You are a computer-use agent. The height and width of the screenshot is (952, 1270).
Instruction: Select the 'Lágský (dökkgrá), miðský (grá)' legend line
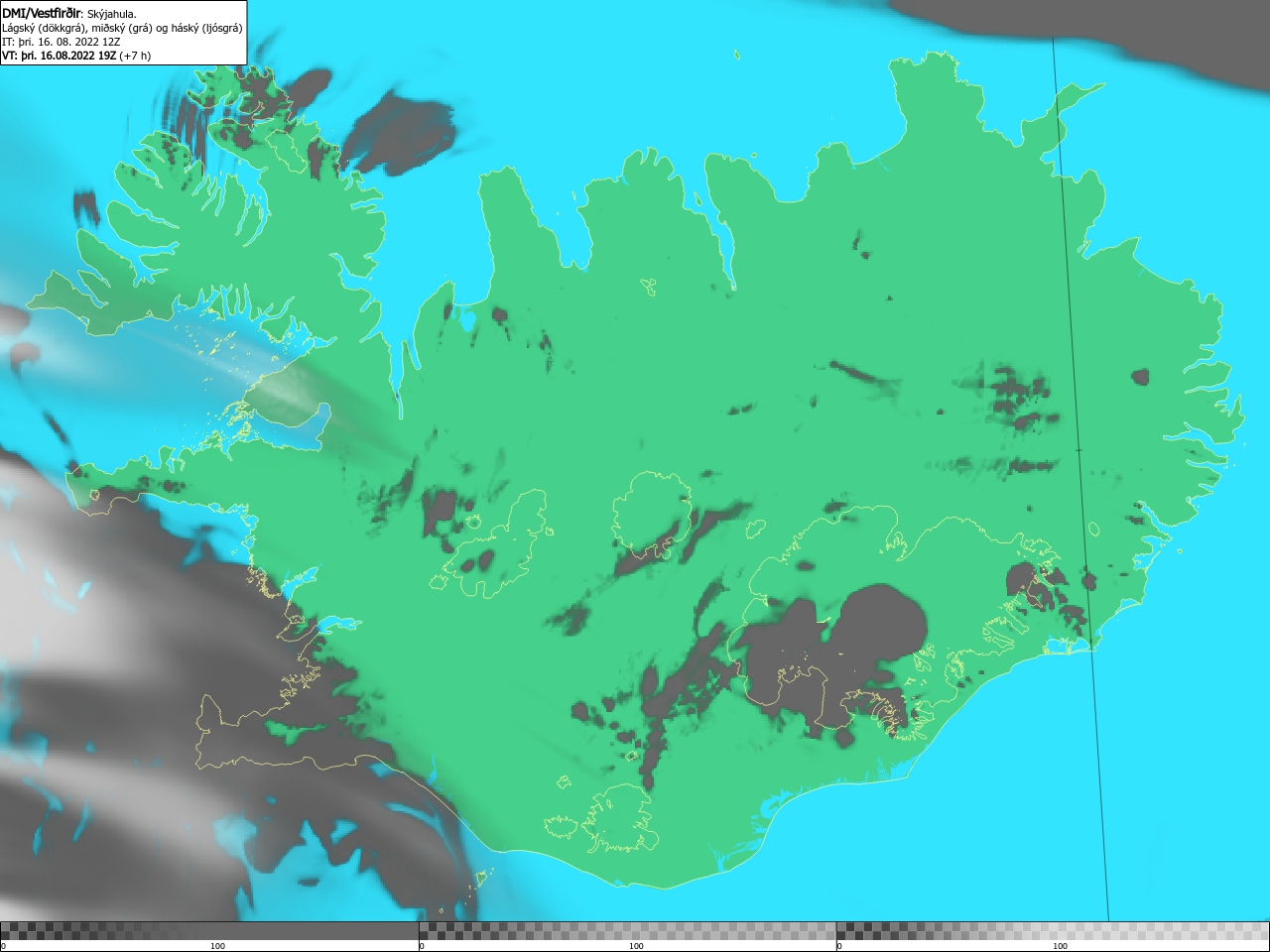coord(122,28)
